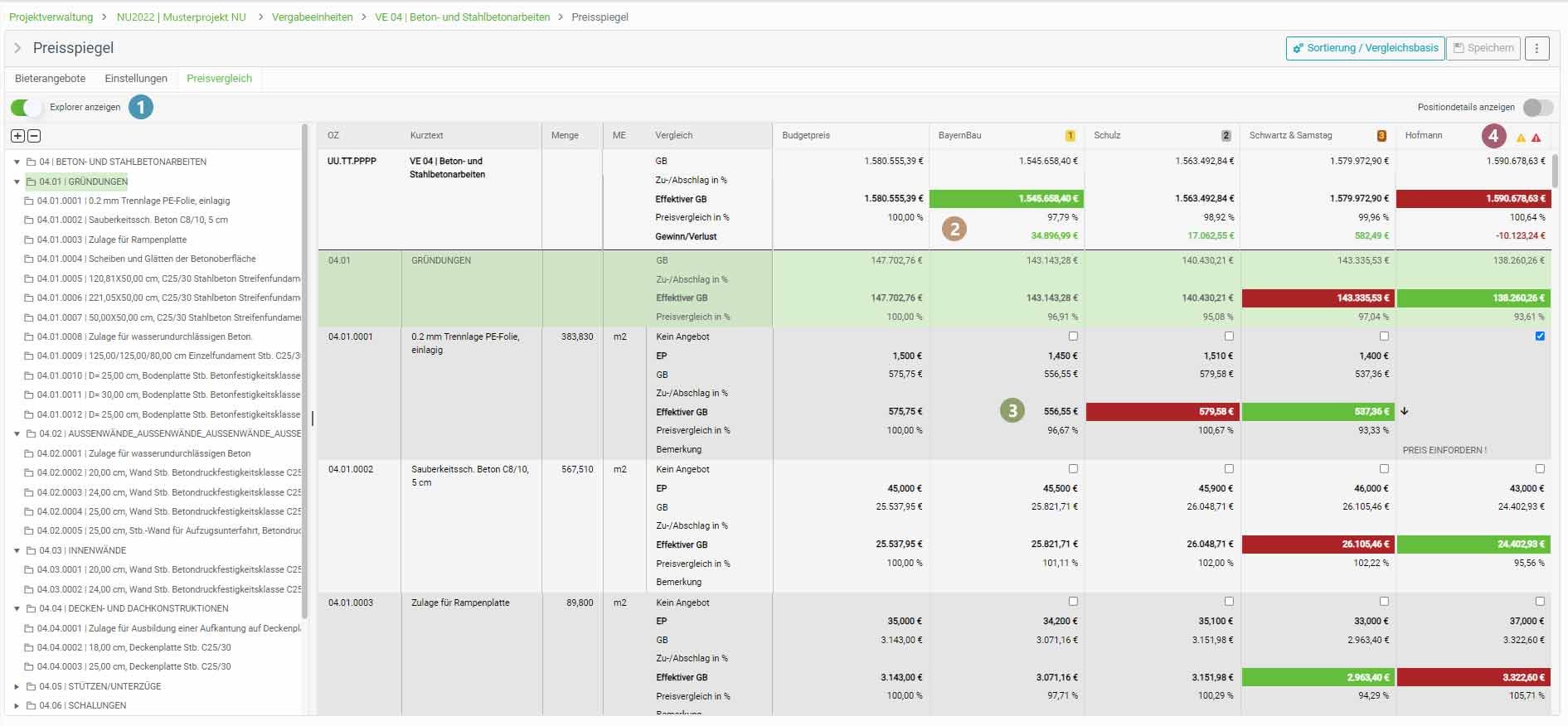Collapse all nodes with the minus icon
The image size is (1568, 726).
pos(34,136)
